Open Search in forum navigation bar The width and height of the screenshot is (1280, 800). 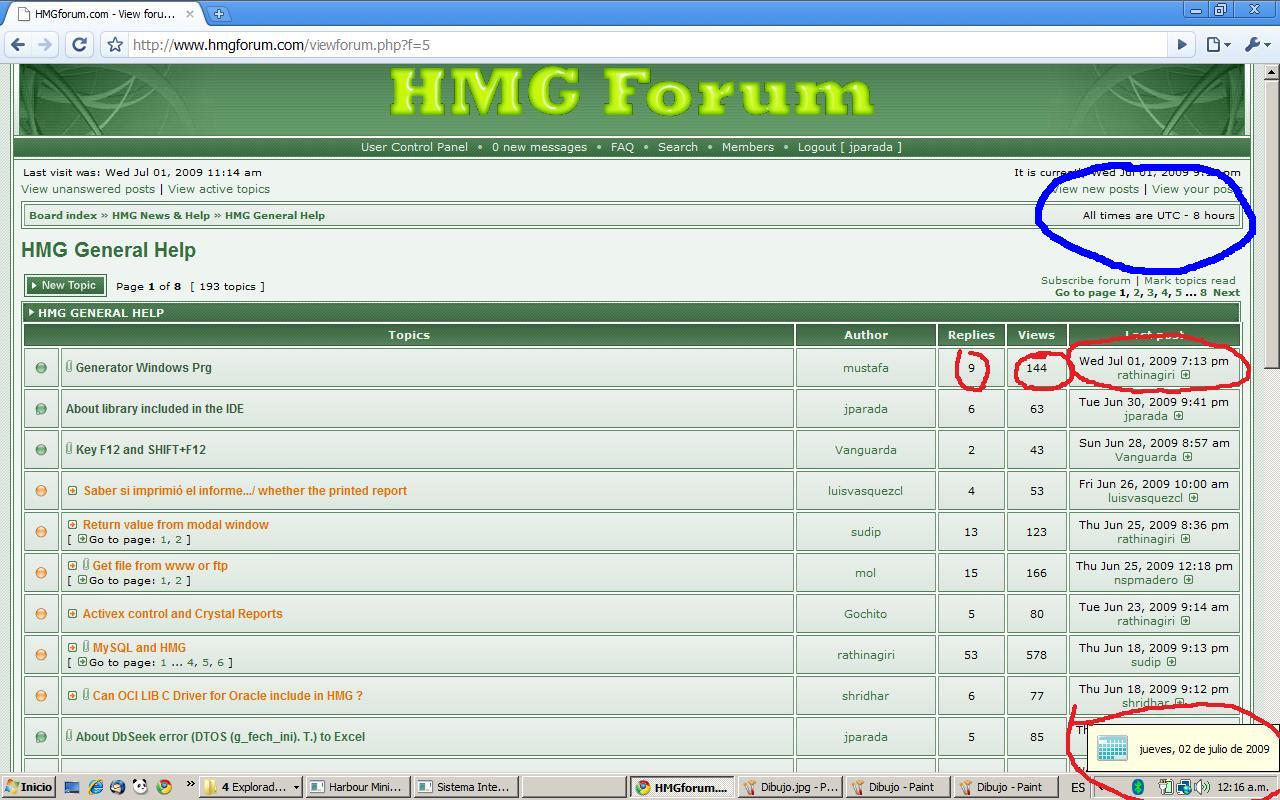pyautogui.click(x=677, y=147)
